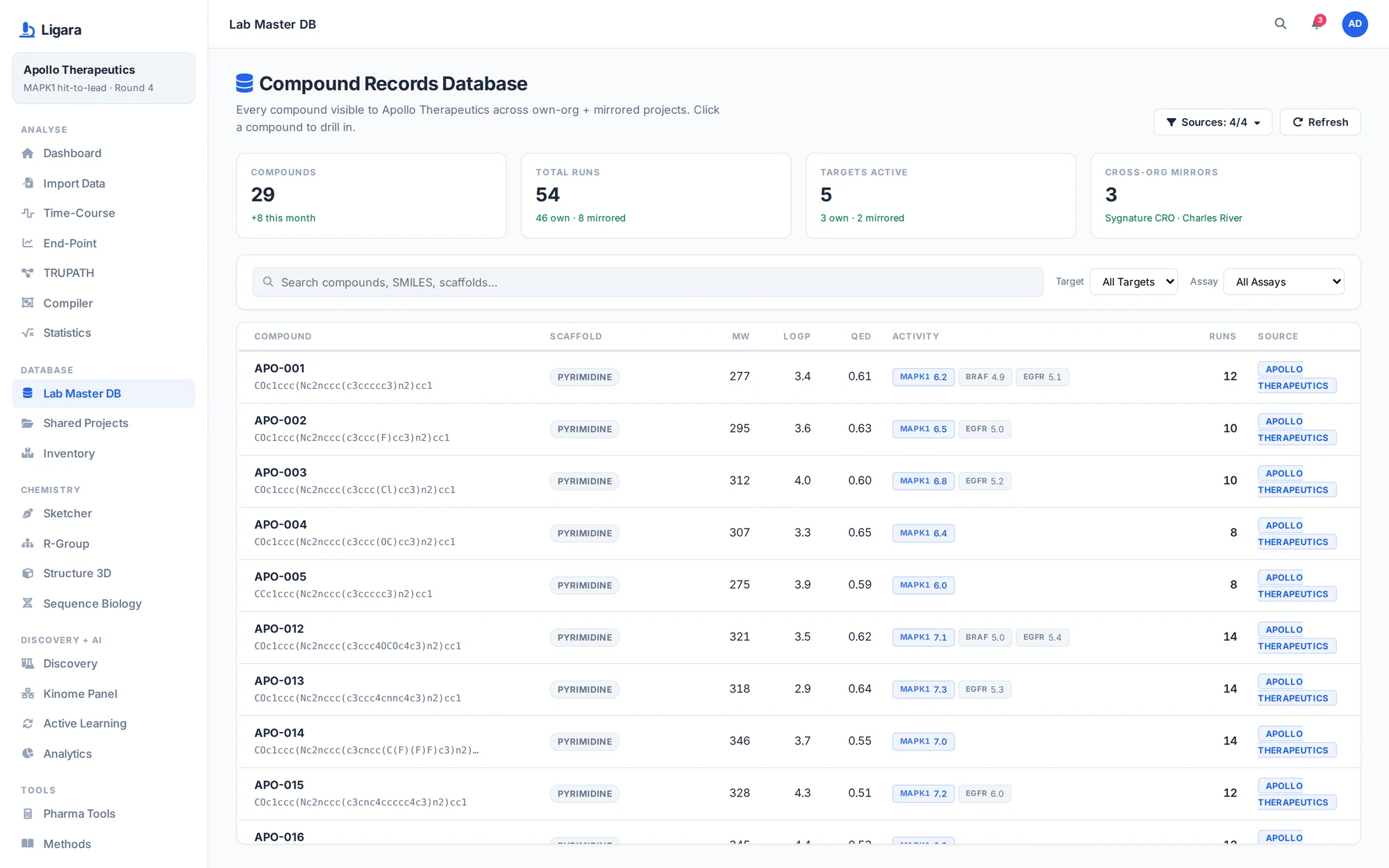Click the BRAF 4.9 activity tag

[985, 377]
